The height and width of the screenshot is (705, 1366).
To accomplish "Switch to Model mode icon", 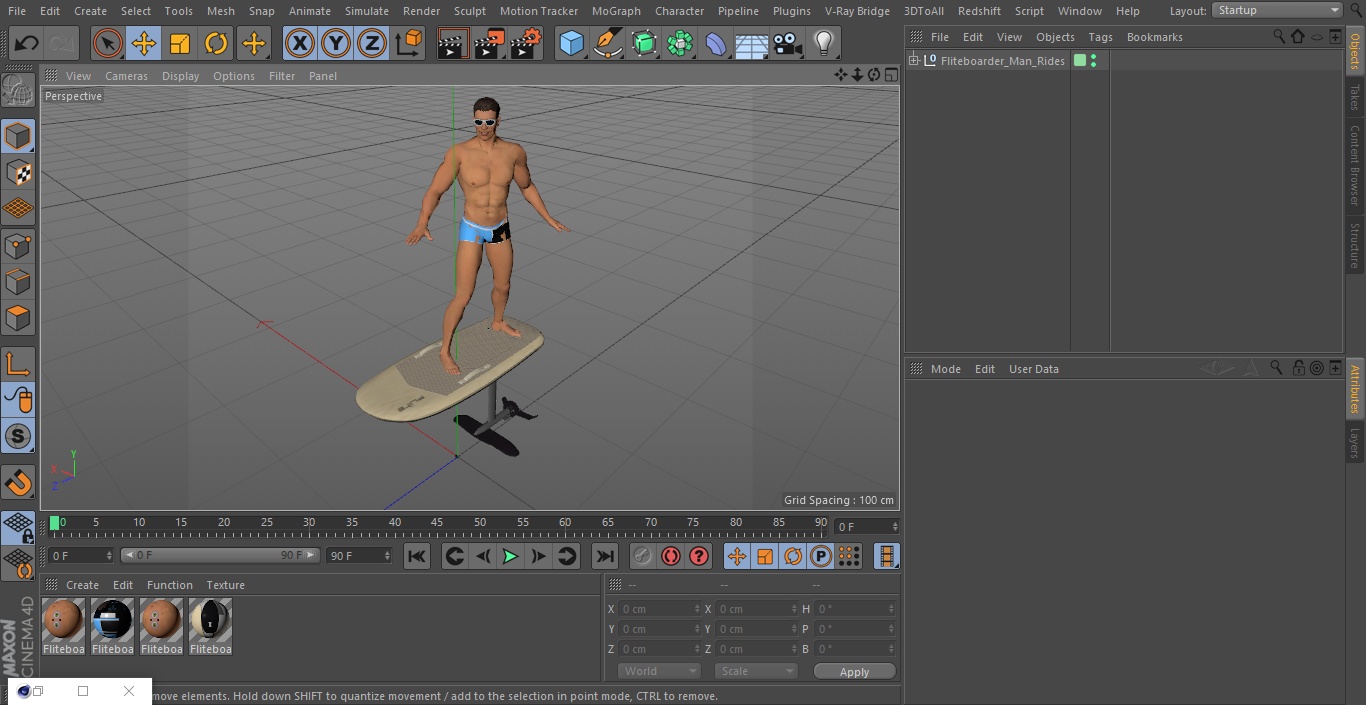I will tap(18, 136).
